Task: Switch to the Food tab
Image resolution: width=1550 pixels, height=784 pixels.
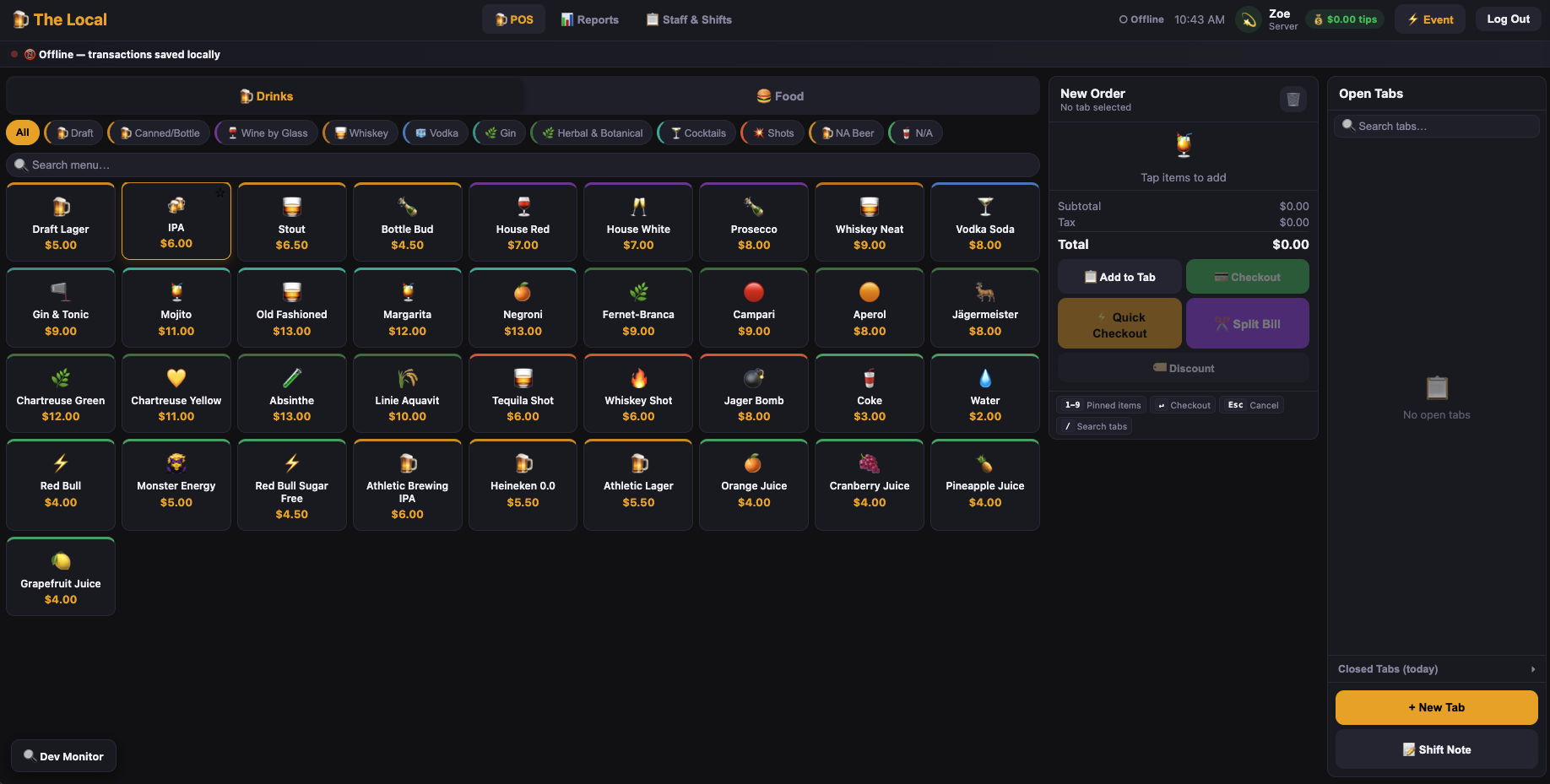Action: coord(780,96)
